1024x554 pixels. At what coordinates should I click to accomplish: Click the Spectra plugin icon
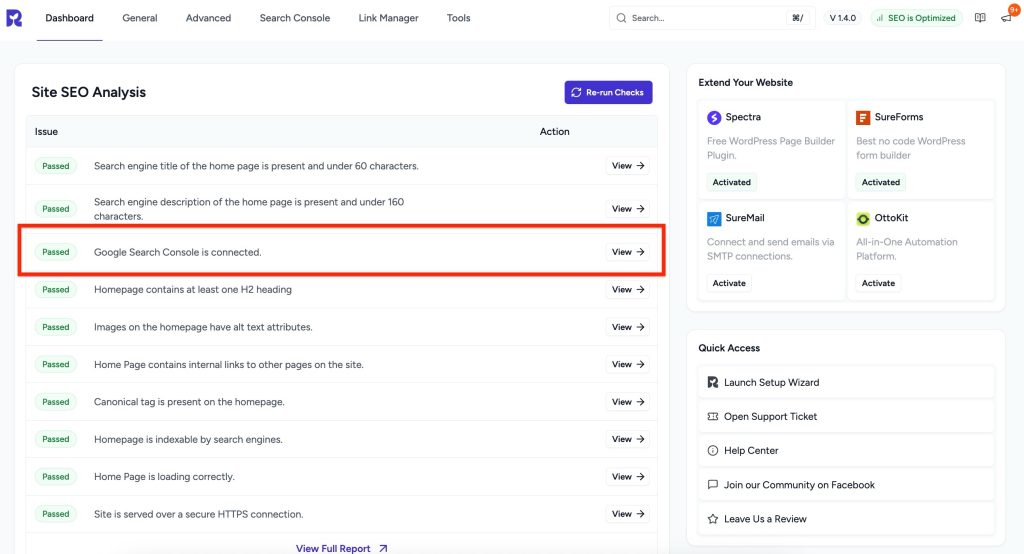point(714,118)
